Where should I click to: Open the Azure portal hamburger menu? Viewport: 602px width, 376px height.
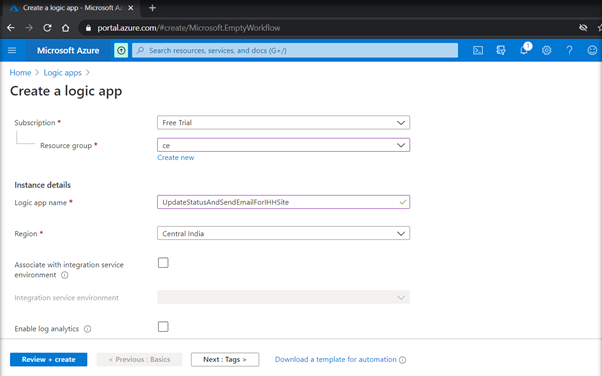(12, 50)
